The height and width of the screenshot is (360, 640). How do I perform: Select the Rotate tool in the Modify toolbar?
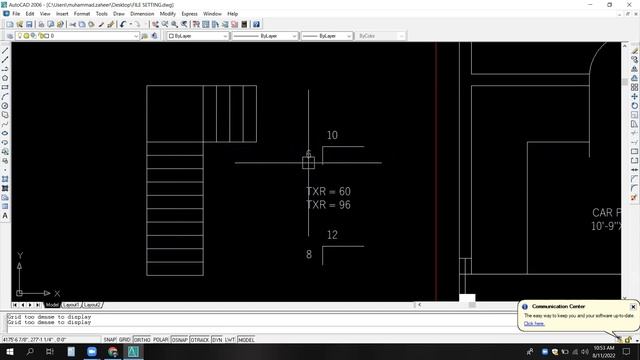pyautogui.click(x=634, y=106)
